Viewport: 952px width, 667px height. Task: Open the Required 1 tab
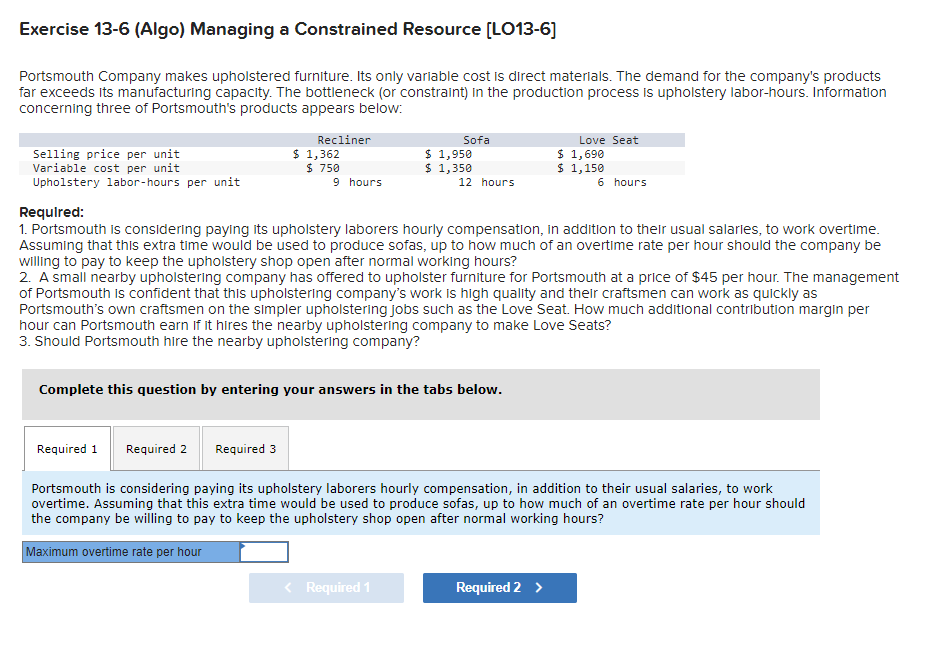tap(67, 449)
